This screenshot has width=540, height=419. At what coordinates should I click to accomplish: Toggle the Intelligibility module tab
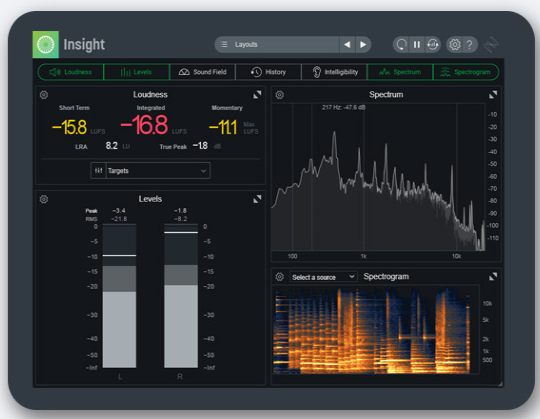tap(334, 72)
